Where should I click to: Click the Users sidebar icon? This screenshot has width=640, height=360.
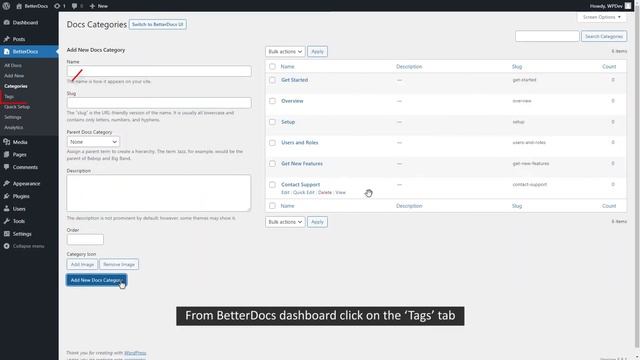click(7, 209)
